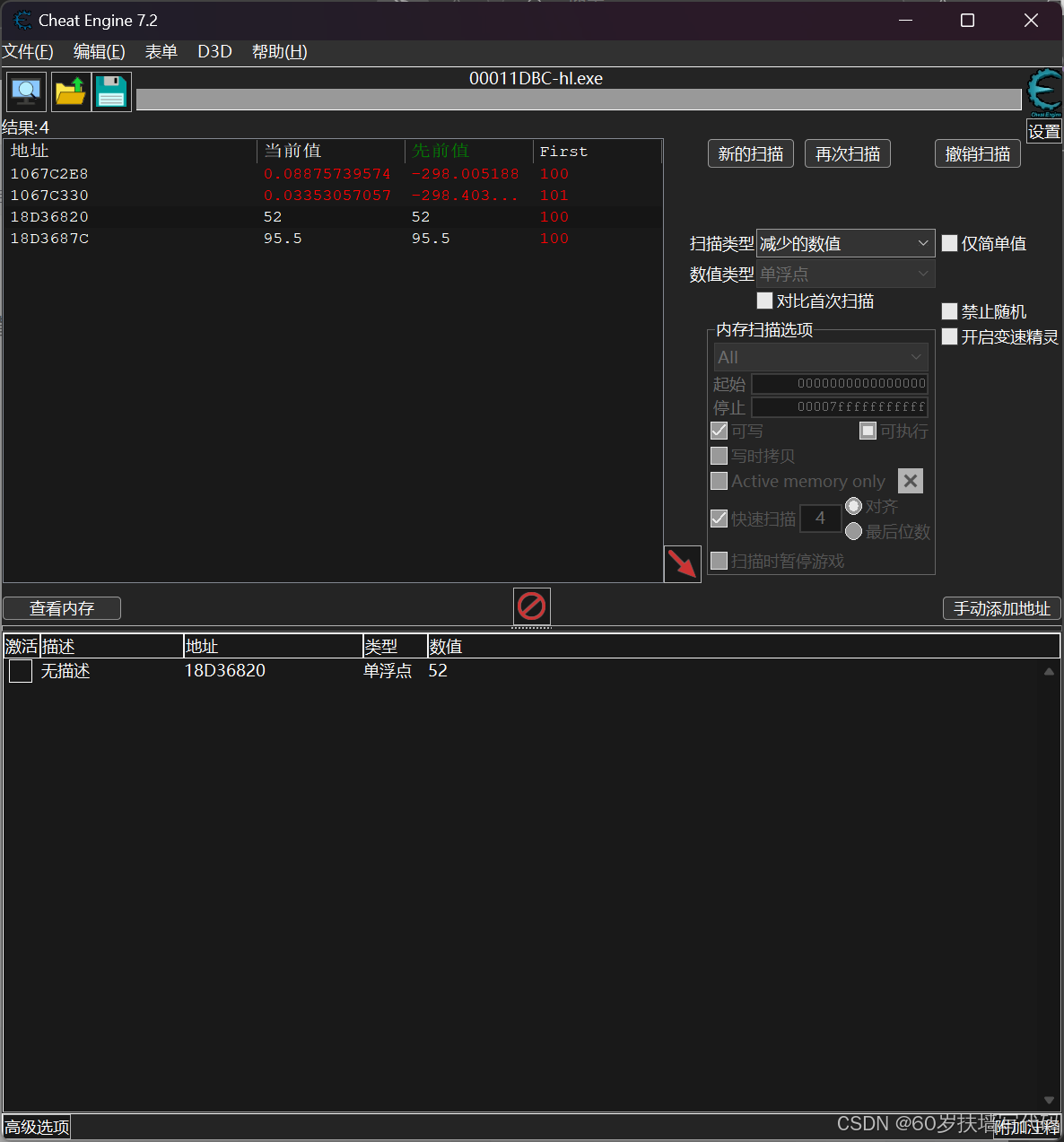This screenshot has width=1064, height=1142.
Task: Toggle the 可写 checkbox
Action: point(719,431)
